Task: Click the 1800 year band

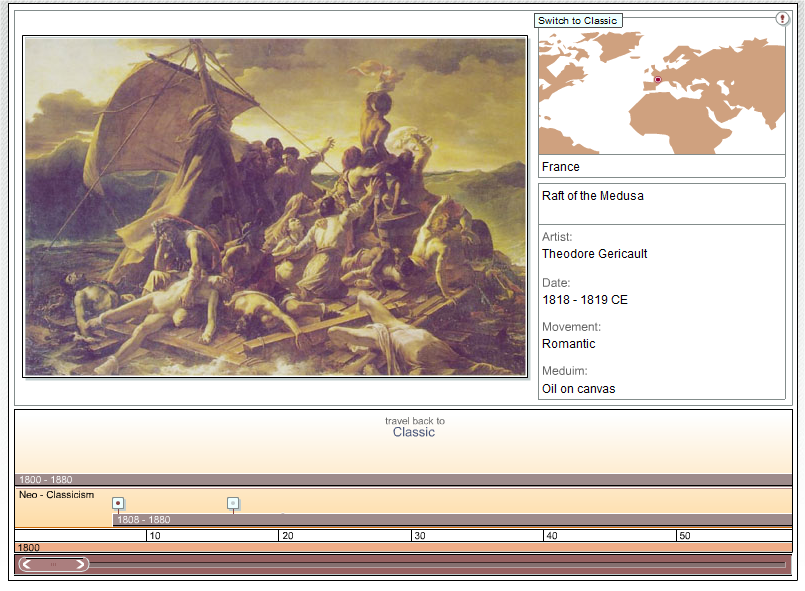Action: tap(403, 547)
